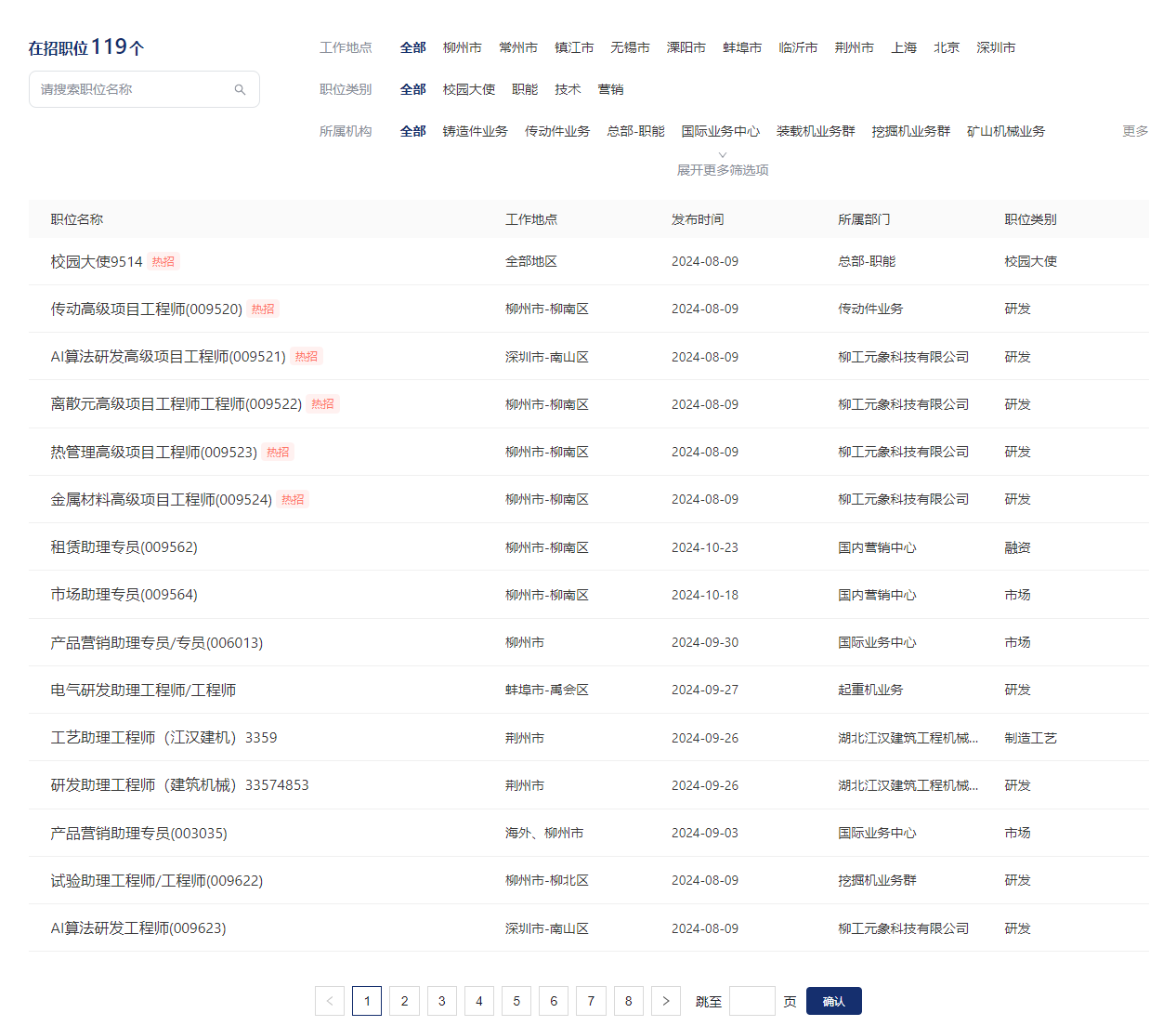
Task: Click 热招 tag beside 校园大使9514
Action: tap(163, 262)
